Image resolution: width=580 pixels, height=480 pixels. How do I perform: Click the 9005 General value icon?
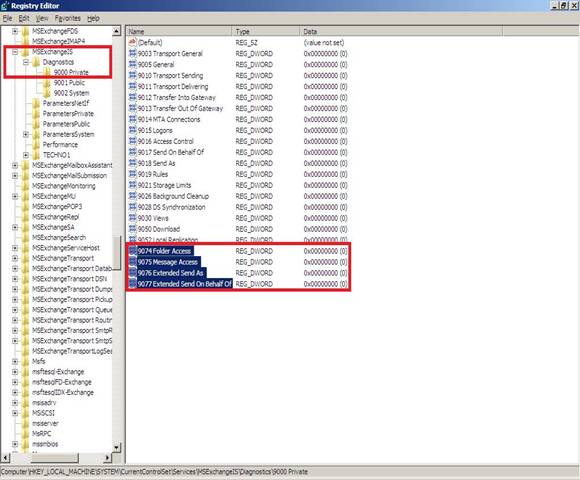pyautogui.click(x=132, y=64)
